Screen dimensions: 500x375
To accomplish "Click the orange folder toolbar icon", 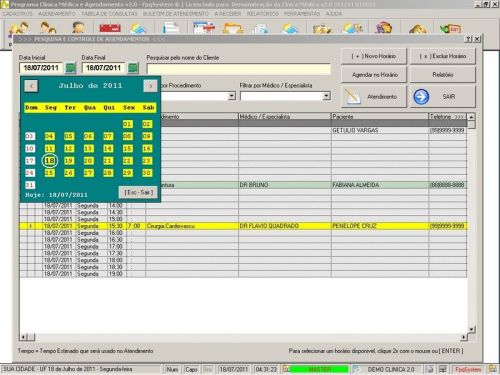I will 232,28.
